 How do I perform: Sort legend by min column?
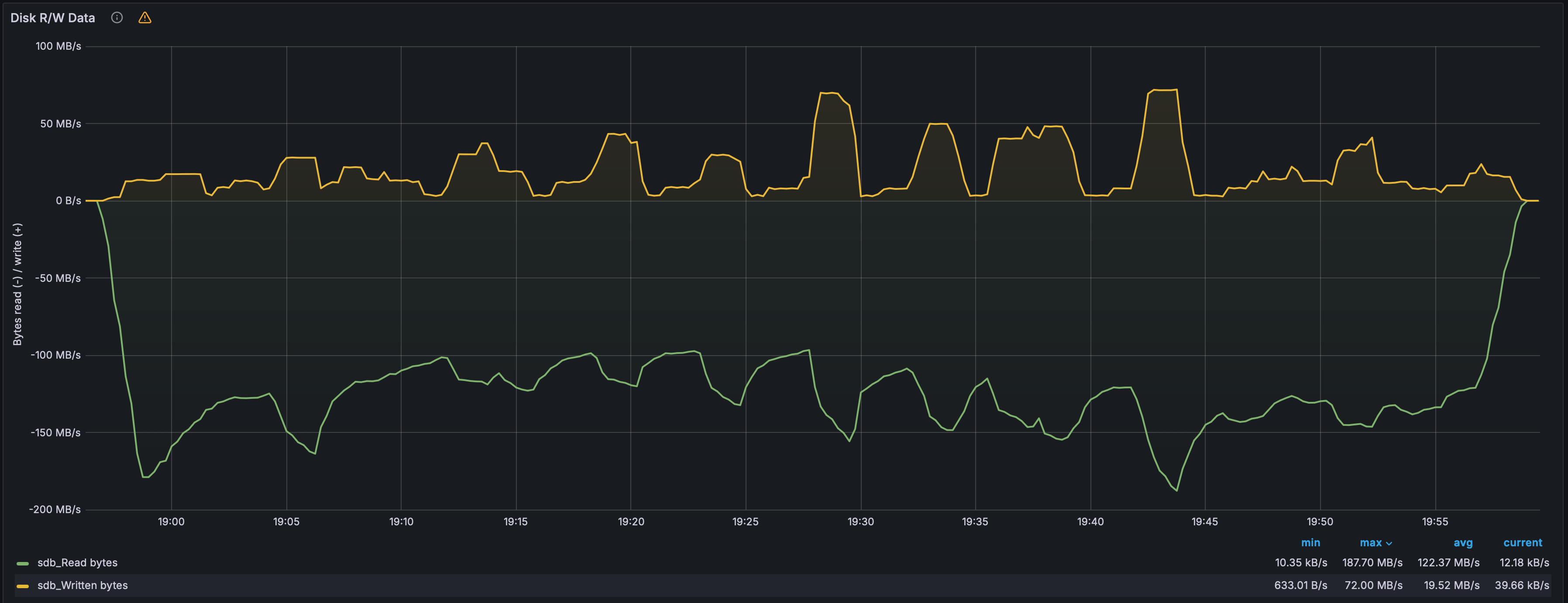1310,543
